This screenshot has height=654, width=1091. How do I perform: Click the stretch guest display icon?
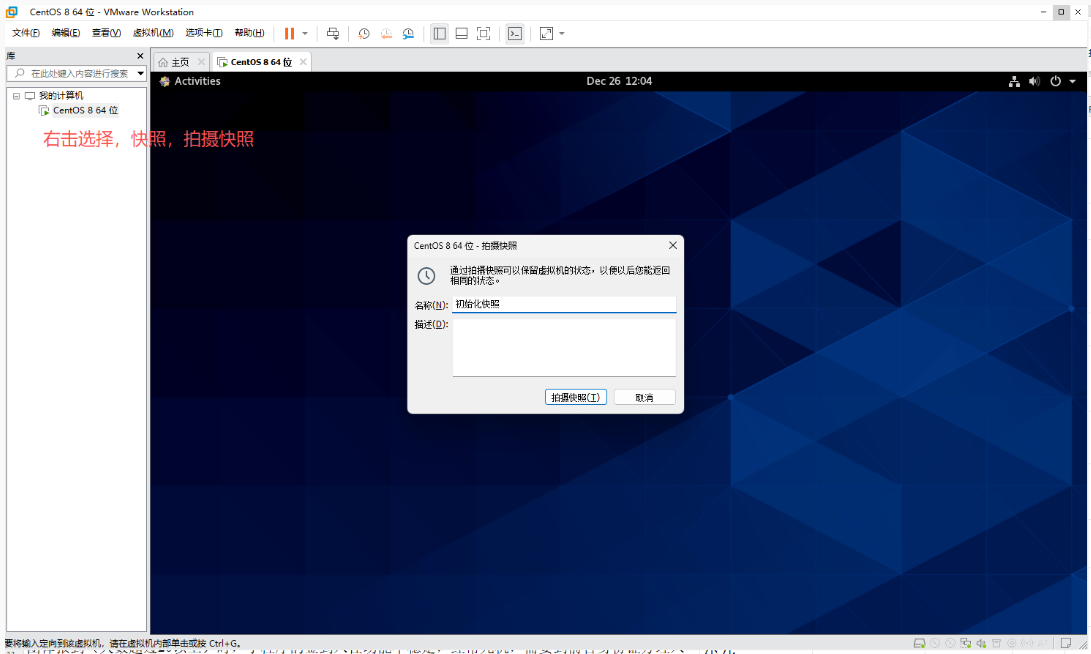(x=546, y=33)
